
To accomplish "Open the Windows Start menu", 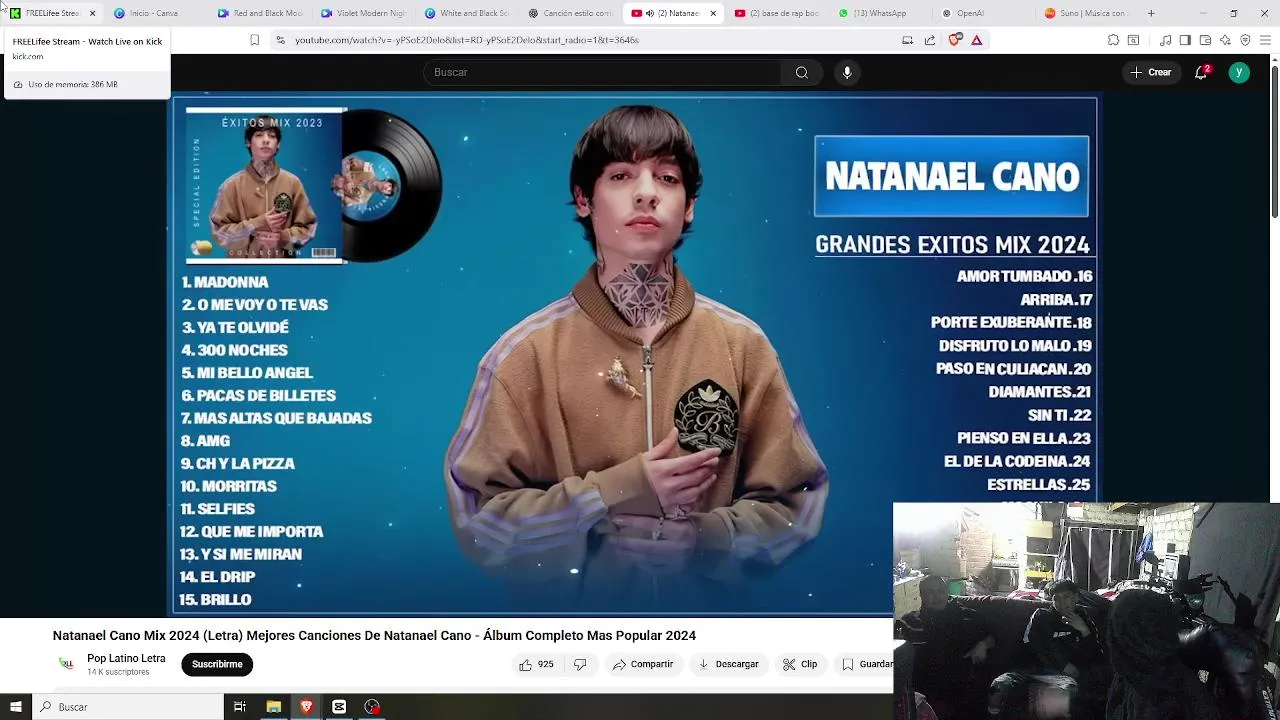I will point(15,707).
